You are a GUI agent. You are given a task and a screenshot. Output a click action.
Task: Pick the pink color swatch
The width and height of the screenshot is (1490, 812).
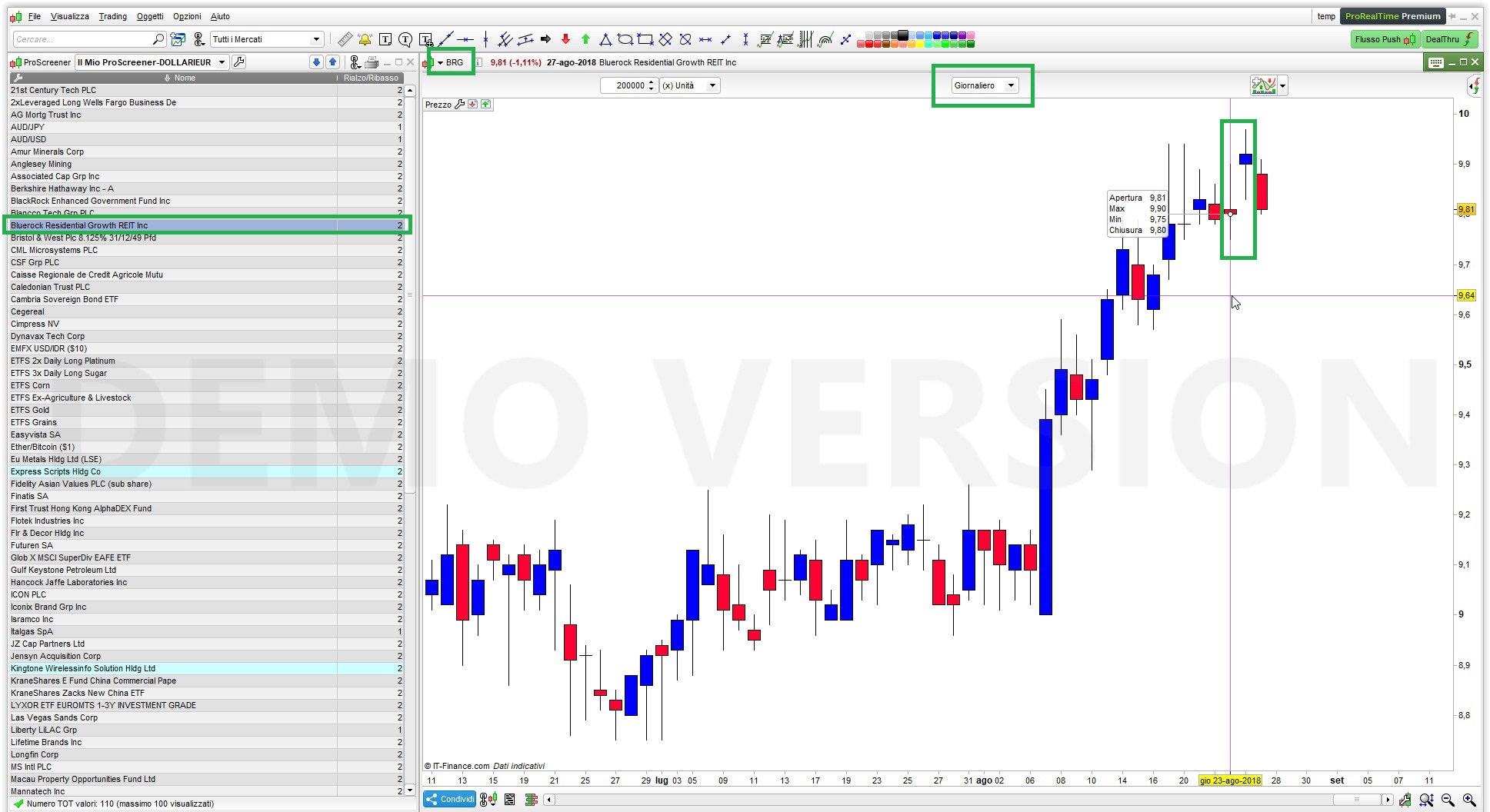(971, 35)
